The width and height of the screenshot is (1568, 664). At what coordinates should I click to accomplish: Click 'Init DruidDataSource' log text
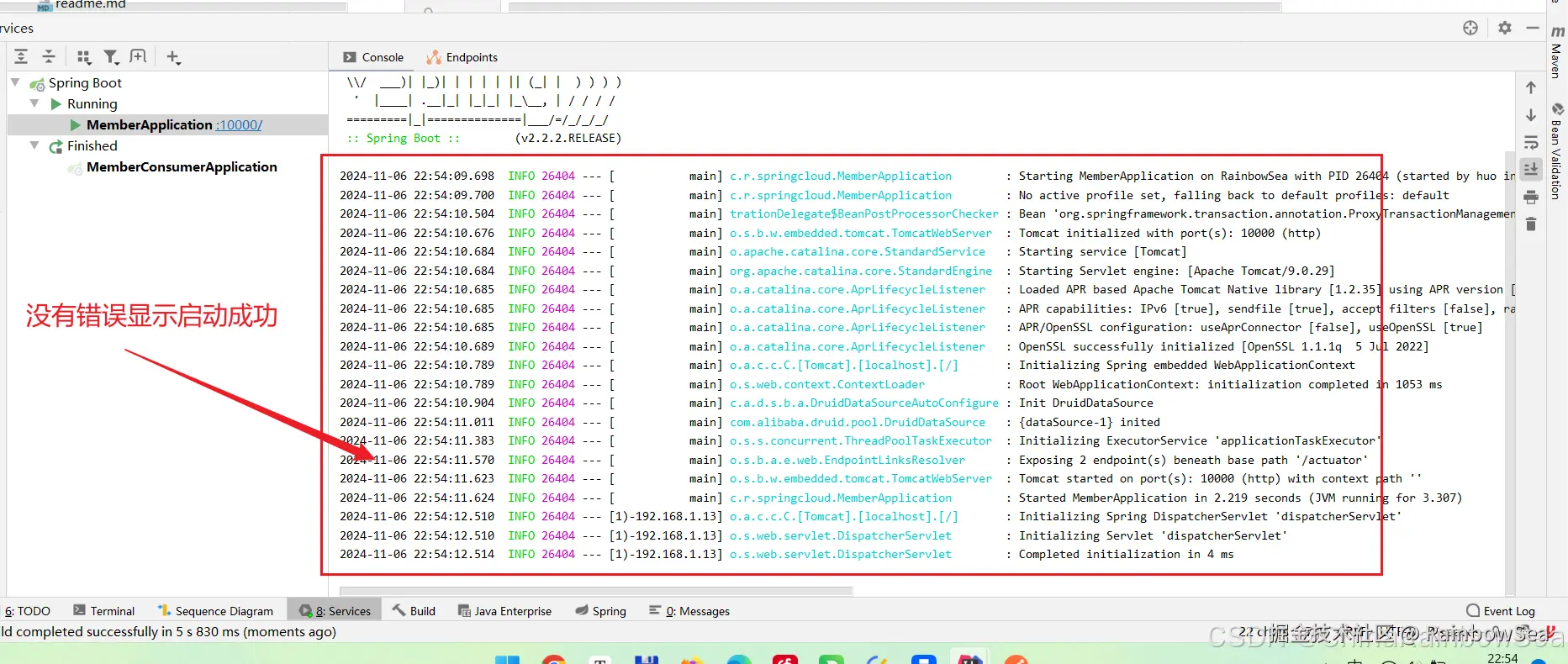click(x=1086, y=403)
